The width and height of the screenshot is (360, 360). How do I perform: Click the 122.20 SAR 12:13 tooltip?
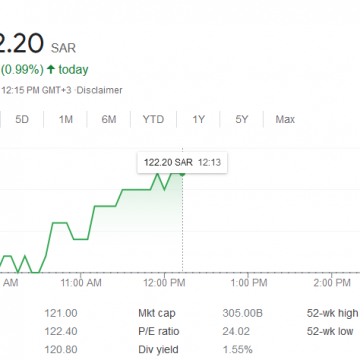182,163
